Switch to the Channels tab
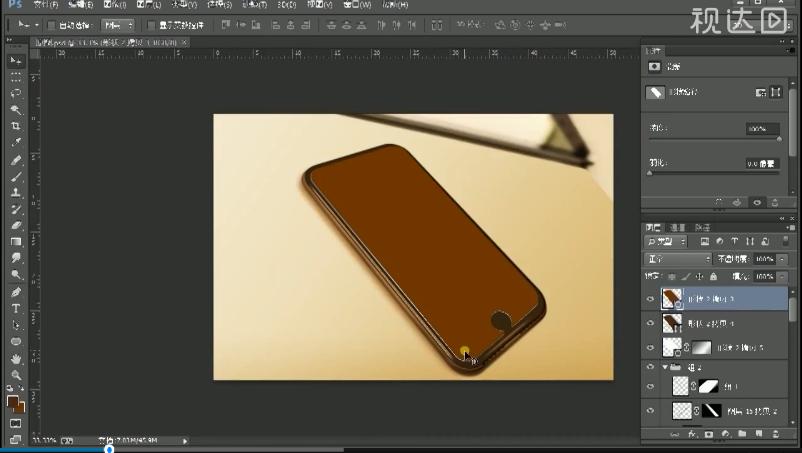Image resolution: width=802 pixels, height=453 pixels. coord(677,228)
